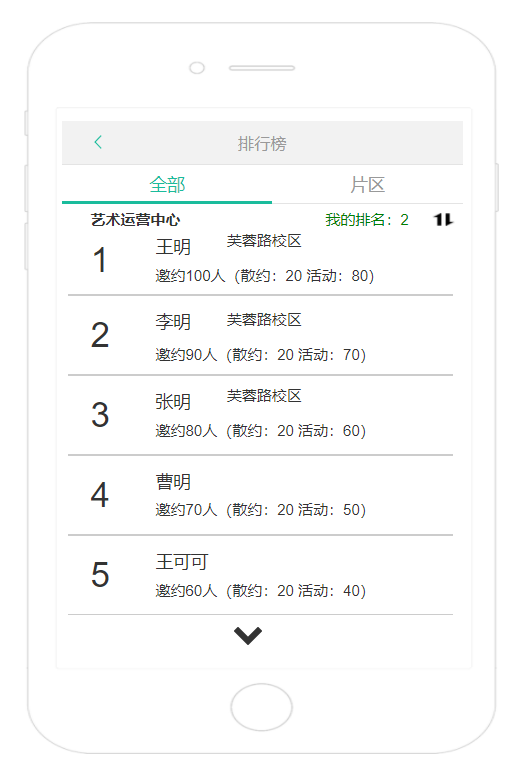Click 芙蓉路校区 next to 李明

point(264,320)
